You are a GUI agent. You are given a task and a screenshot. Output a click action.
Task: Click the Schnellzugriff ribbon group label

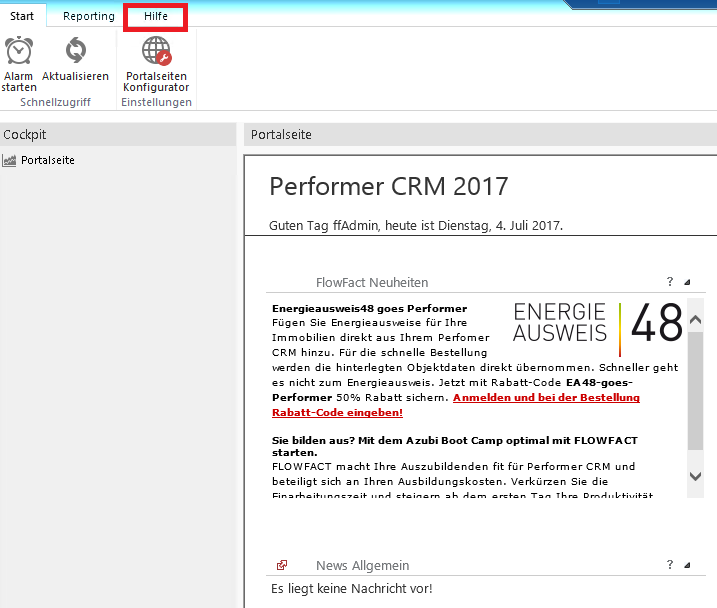coord(55,102)
